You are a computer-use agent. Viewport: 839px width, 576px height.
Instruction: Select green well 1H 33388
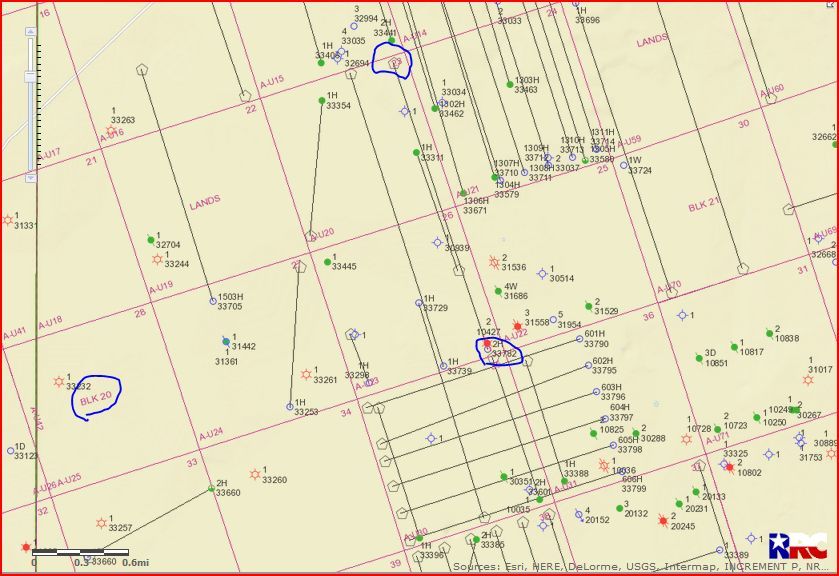(565, 481)
